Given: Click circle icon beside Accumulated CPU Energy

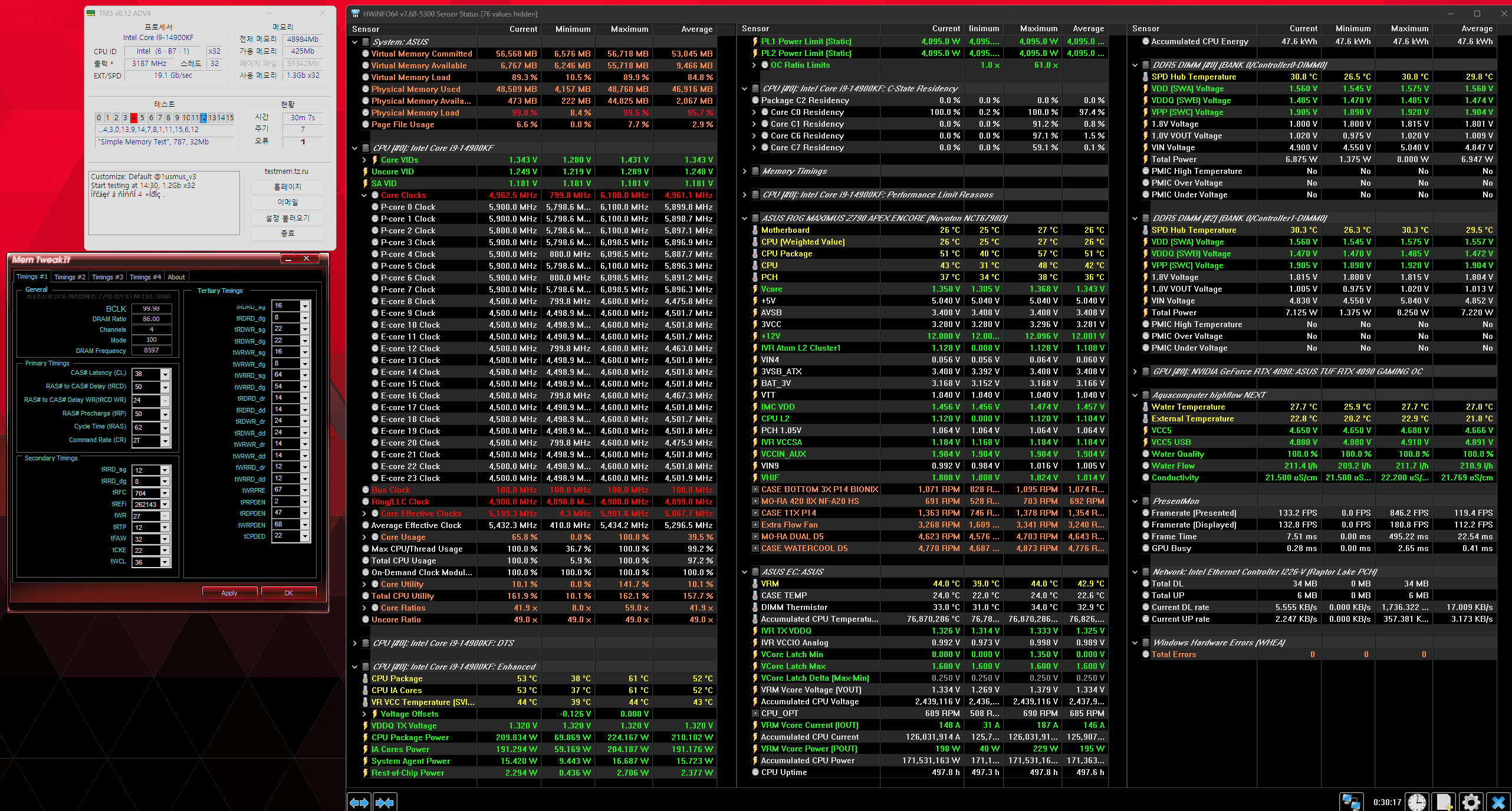Looking at the screenshot, I should pyautogui.click(x=1146, y=41).
